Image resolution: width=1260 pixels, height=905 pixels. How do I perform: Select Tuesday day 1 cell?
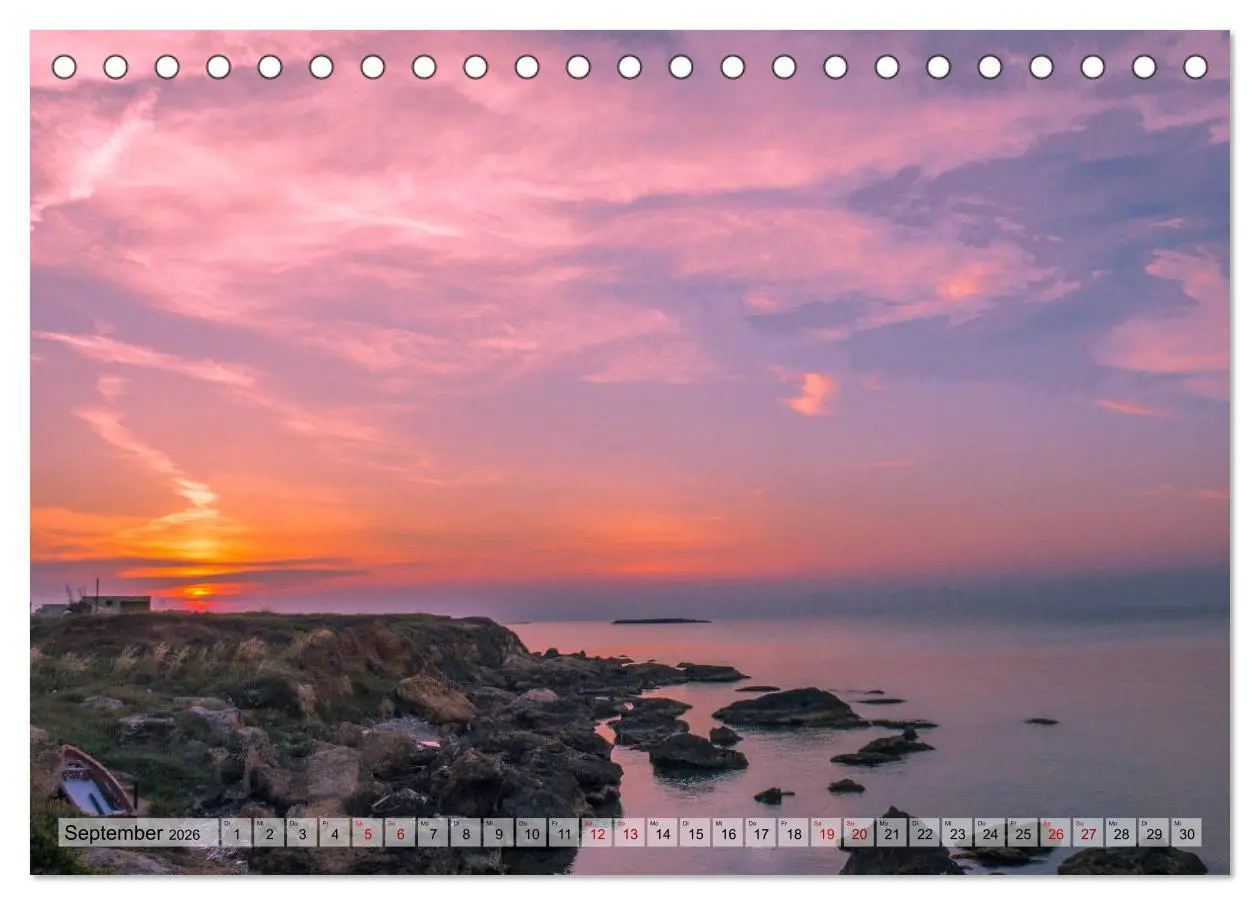point(236,833)
